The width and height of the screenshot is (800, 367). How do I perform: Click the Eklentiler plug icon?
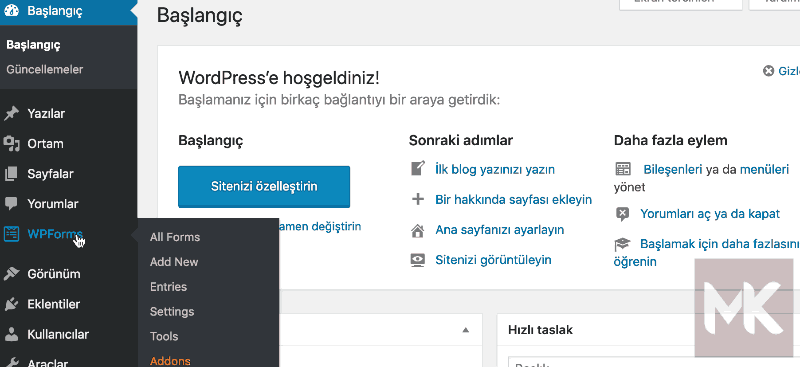(11, 304)
